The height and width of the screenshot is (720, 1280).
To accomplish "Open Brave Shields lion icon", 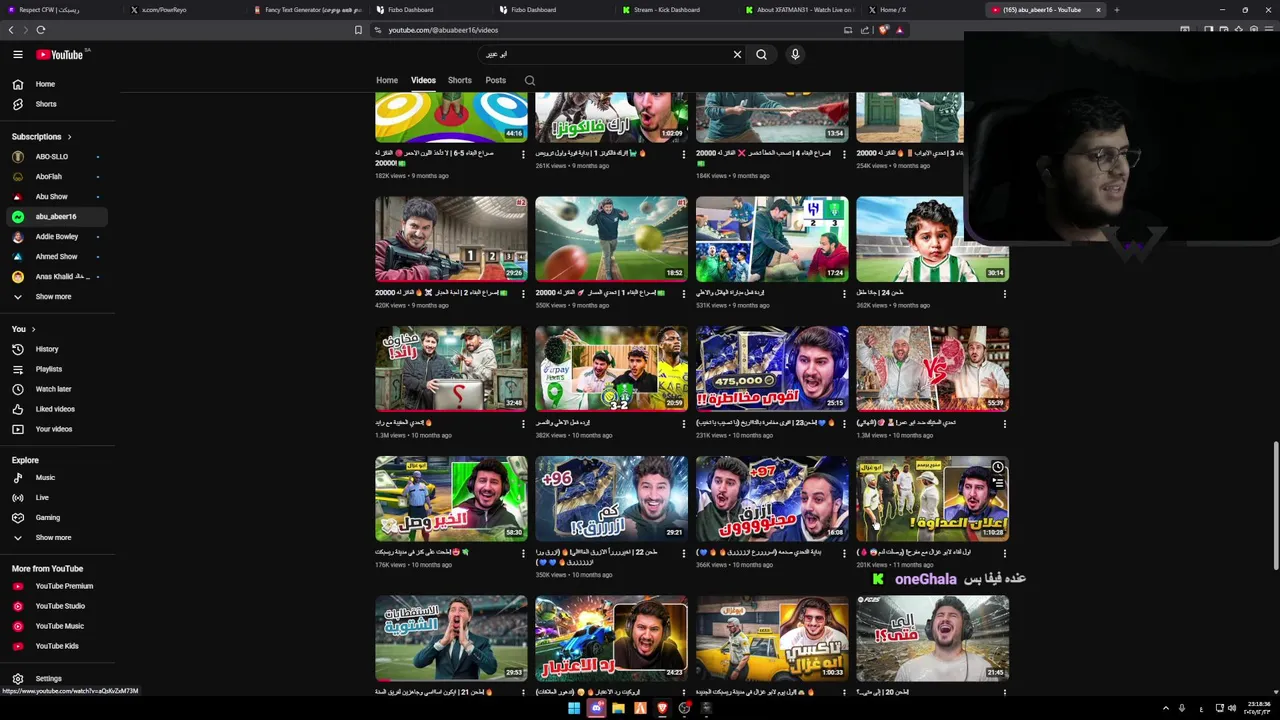I will point(883,30).
